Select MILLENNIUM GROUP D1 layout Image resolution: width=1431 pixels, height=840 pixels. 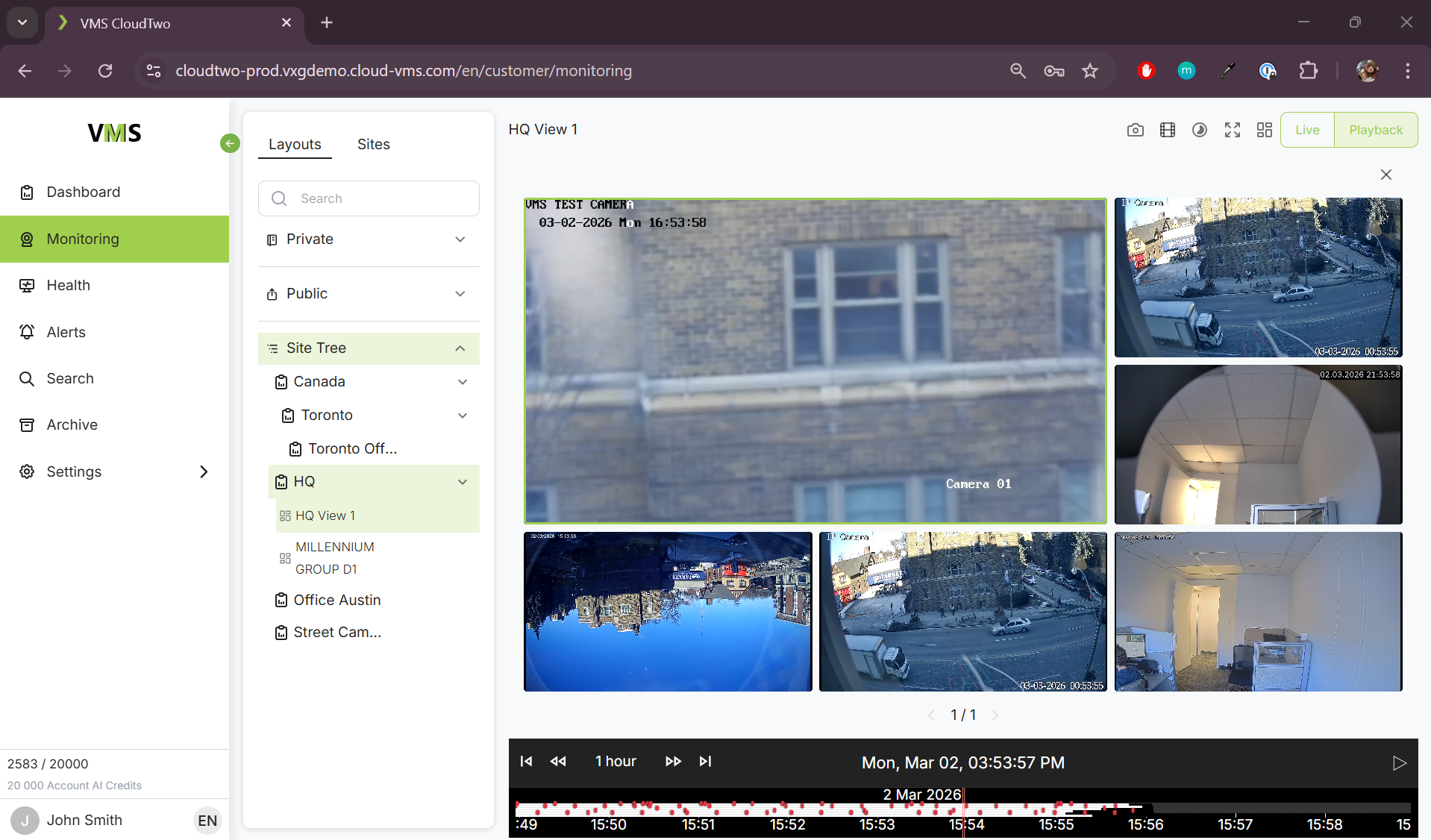(334, 558)
